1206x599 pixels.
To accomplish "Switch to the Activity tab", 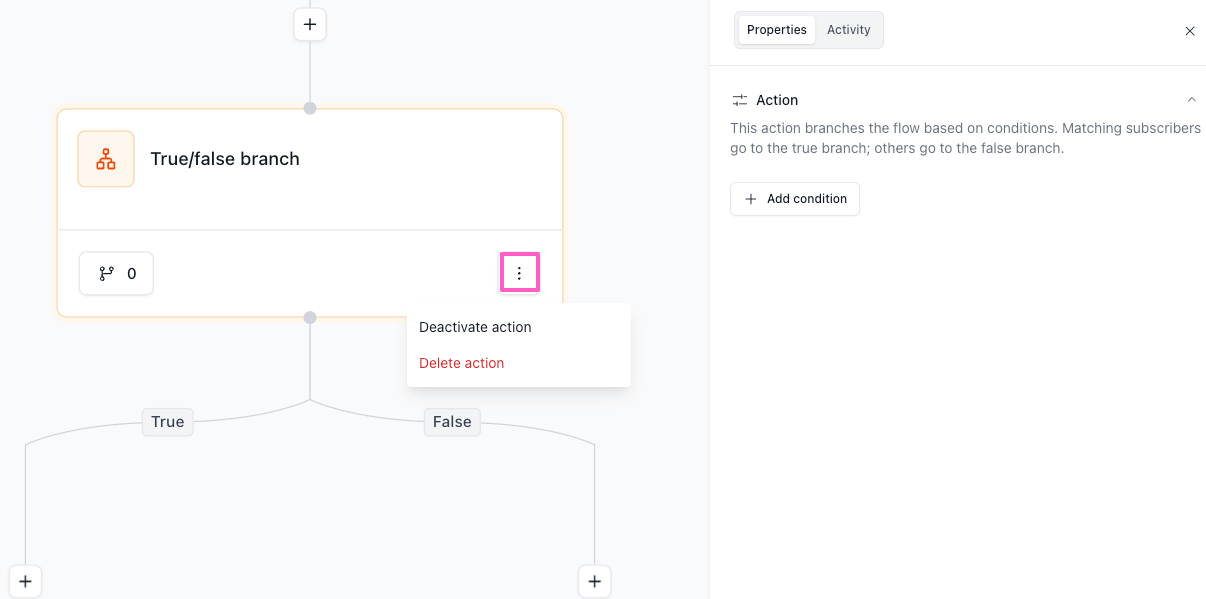I will (848, 30).
